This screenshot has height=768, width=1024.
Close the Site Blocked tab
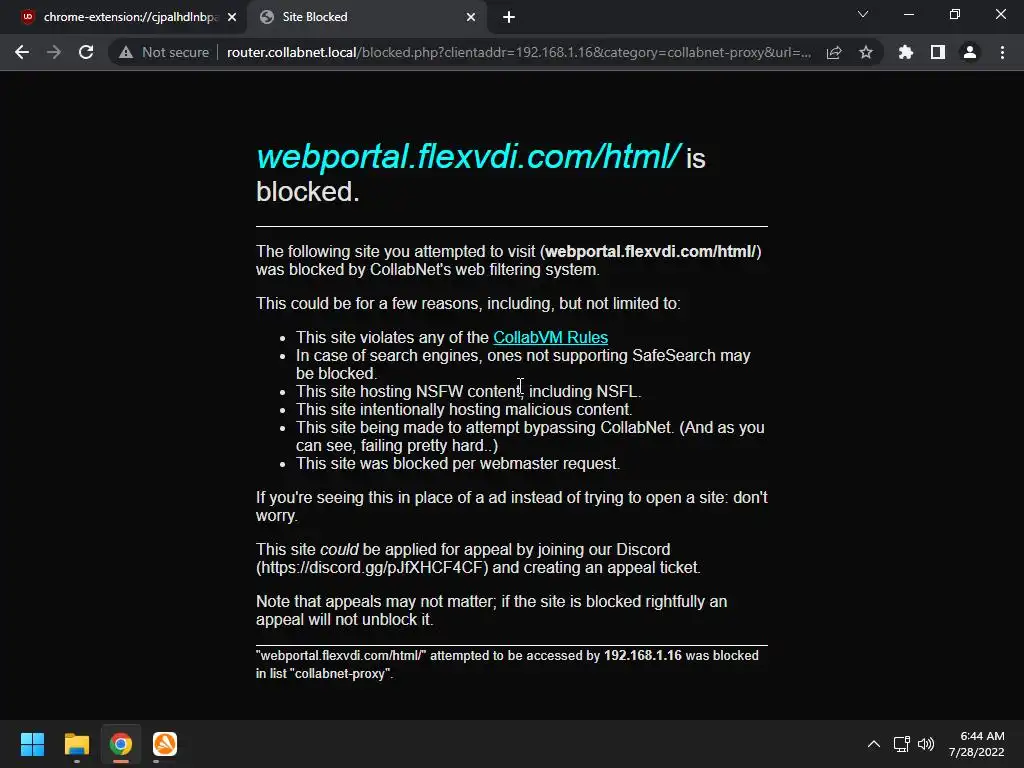(471, 17)
